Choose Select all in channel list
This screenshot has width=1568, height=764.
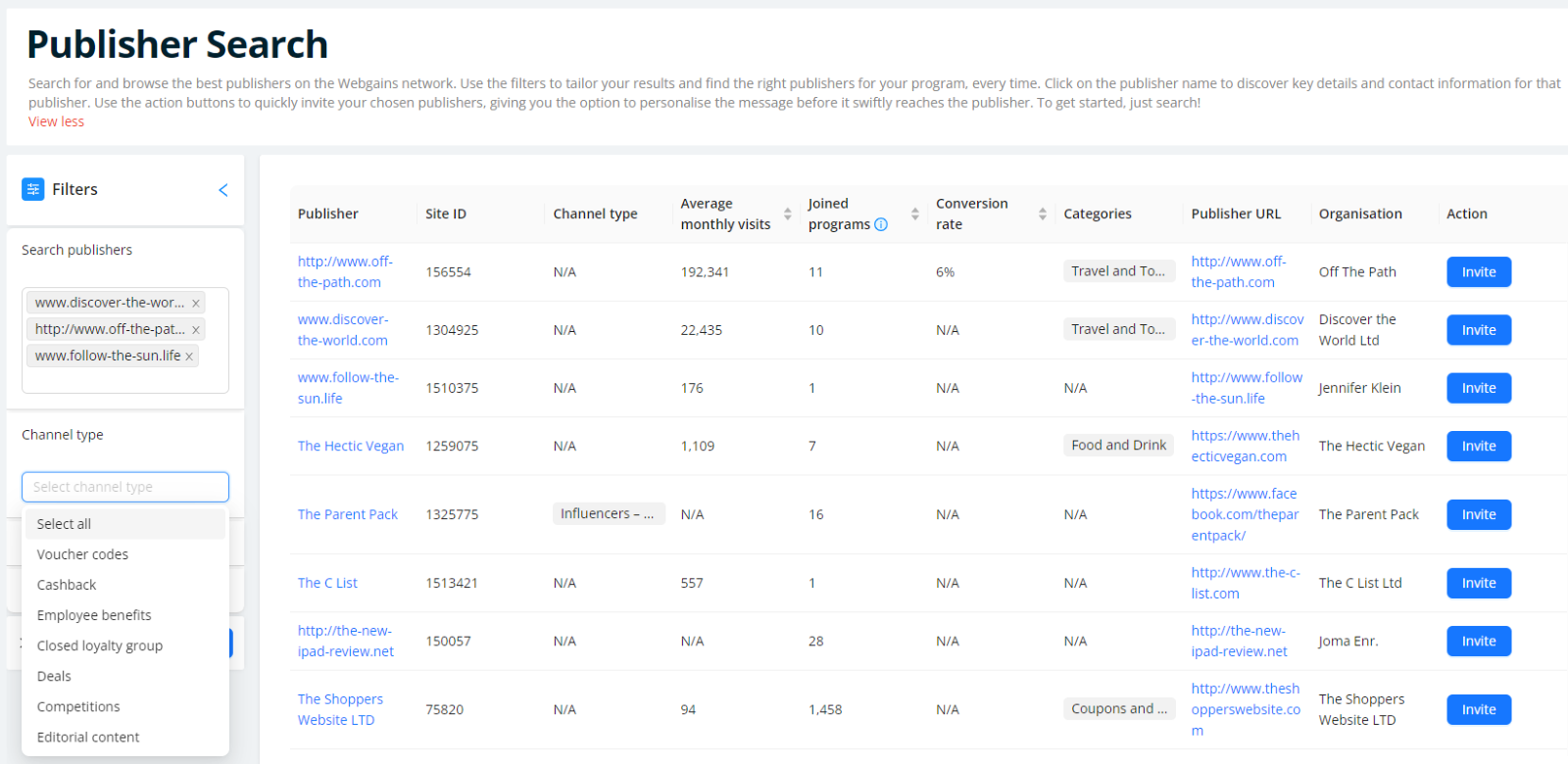(65, 524)
